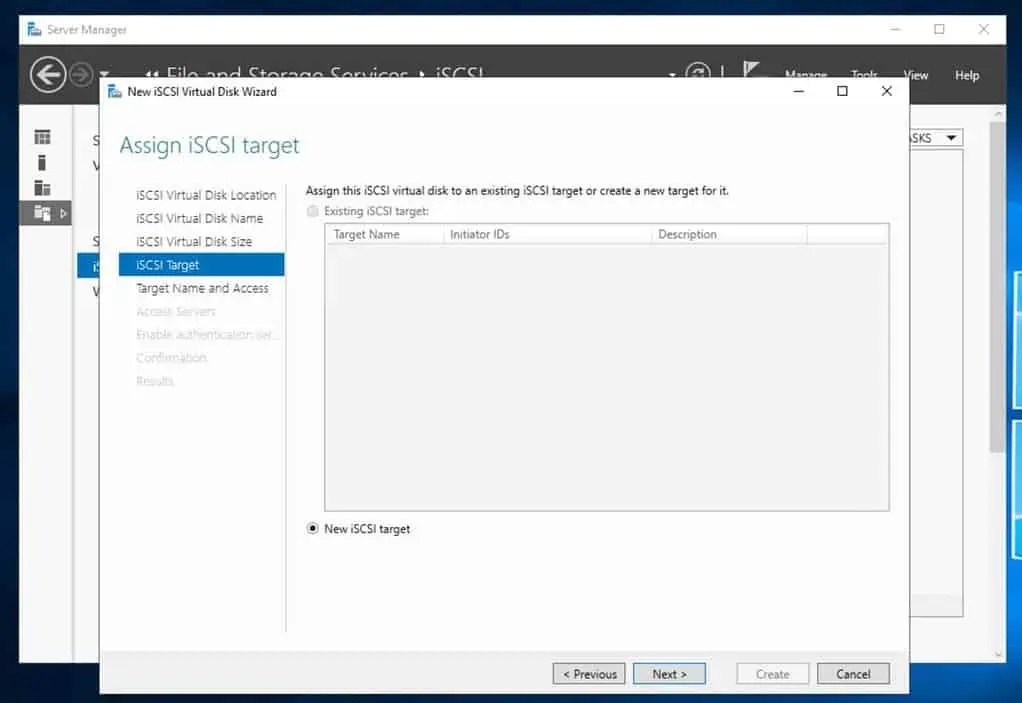Image resolution: width=1022 pixels, height=703 pixels.
Task: Click the Results wizard step
Action: pos(155,380)
